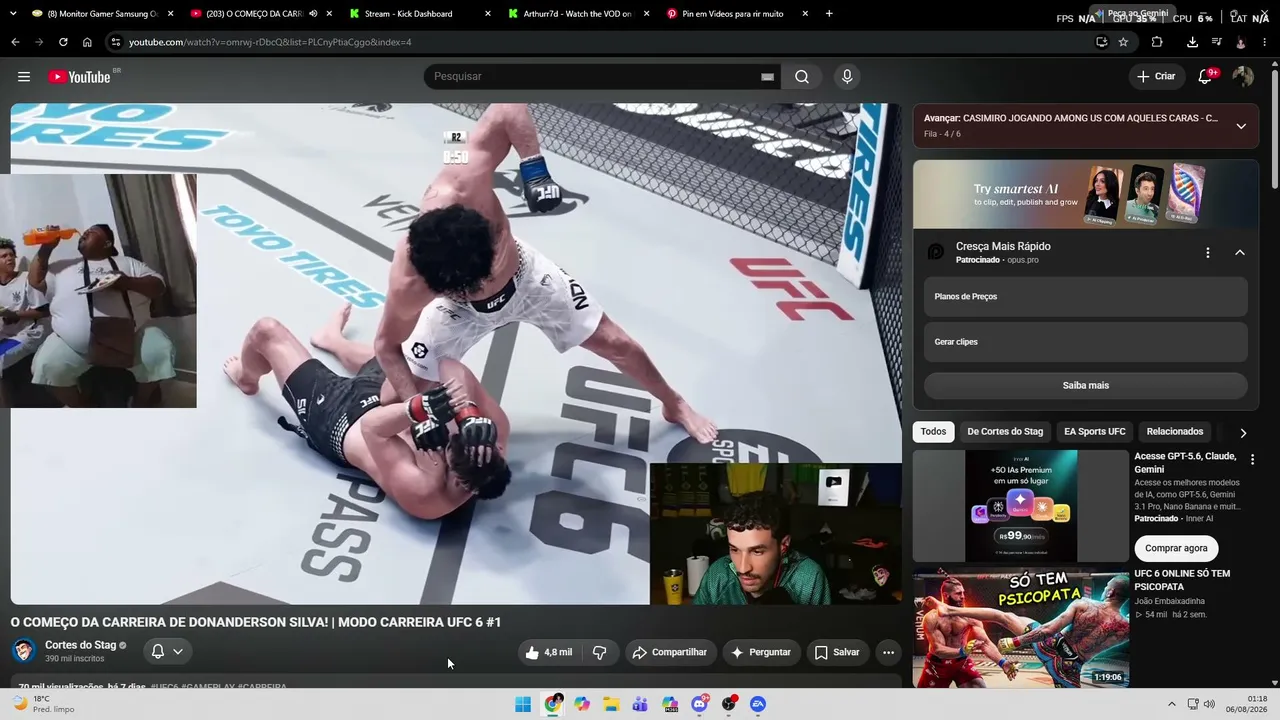Mute the playing YouTube tab audio
The height and width of the screenshot is (720, 1280).
[313, 14]
